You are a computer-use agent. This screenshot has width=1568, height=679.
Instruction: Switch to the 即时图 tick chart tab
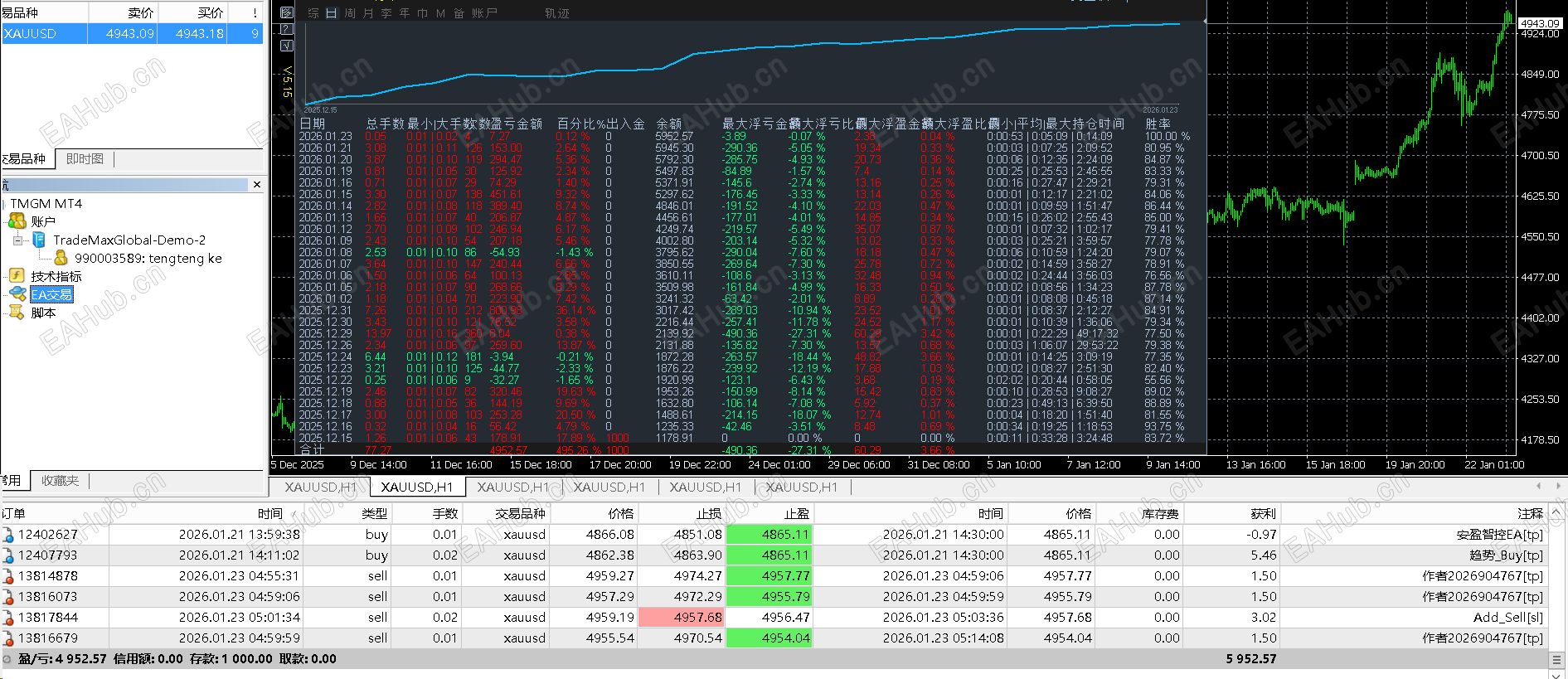tap(85, 158)
